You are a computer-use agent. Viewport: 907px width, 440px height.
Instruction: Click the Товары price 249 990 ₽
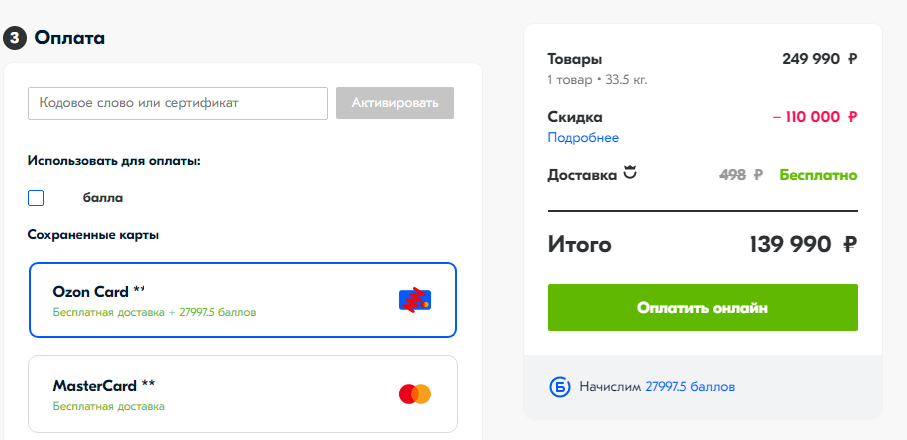819,59
